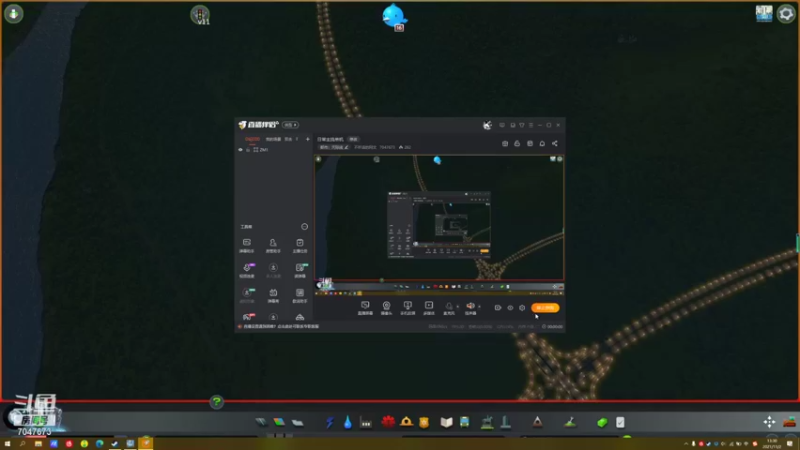Image resolution: width=800 pixels, height=450 pixels.
Task: Open streaming app settings gear icon
Action: coord(522,308)
